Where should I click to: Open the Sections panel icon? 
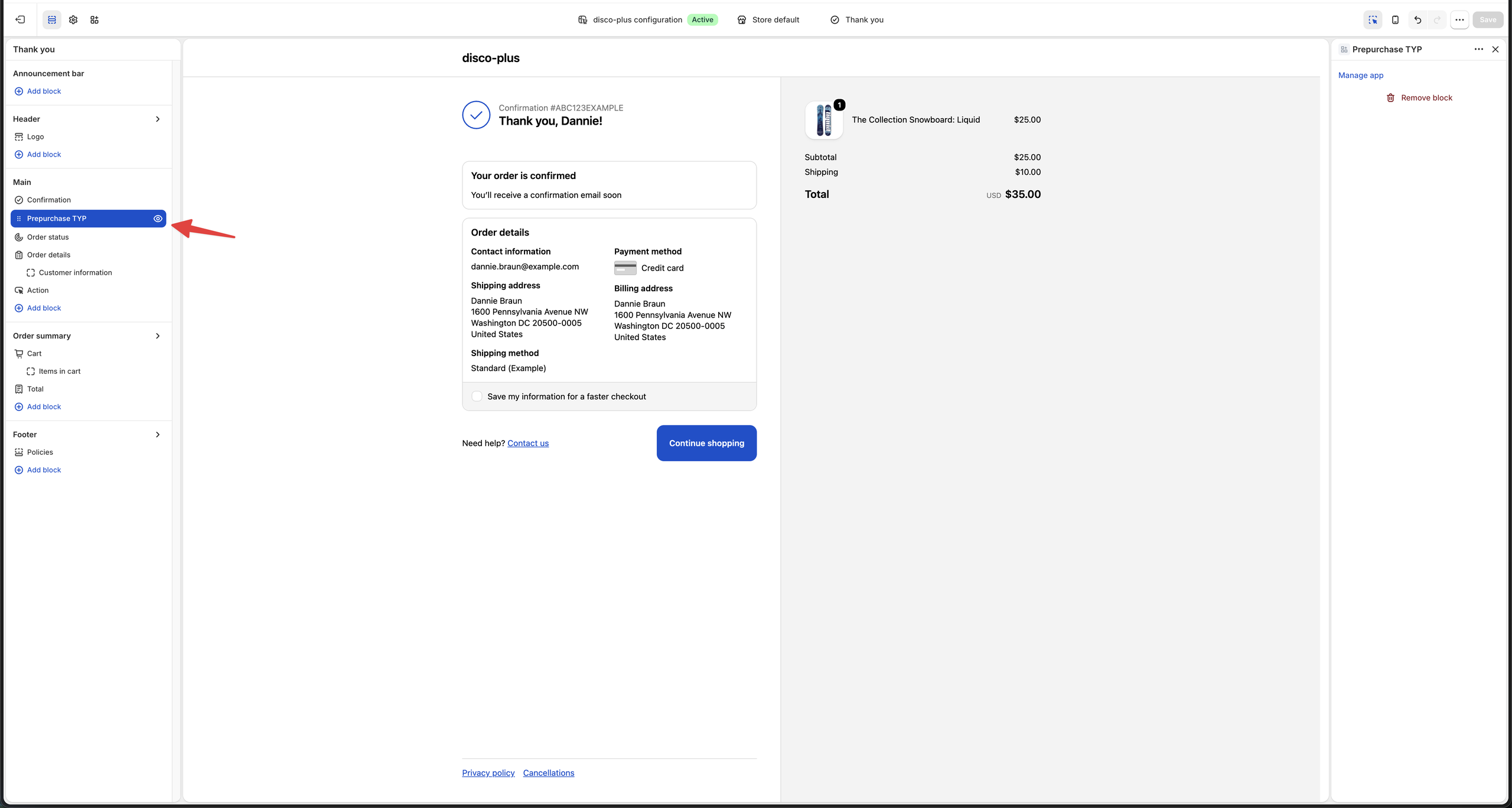click(52, 19)
